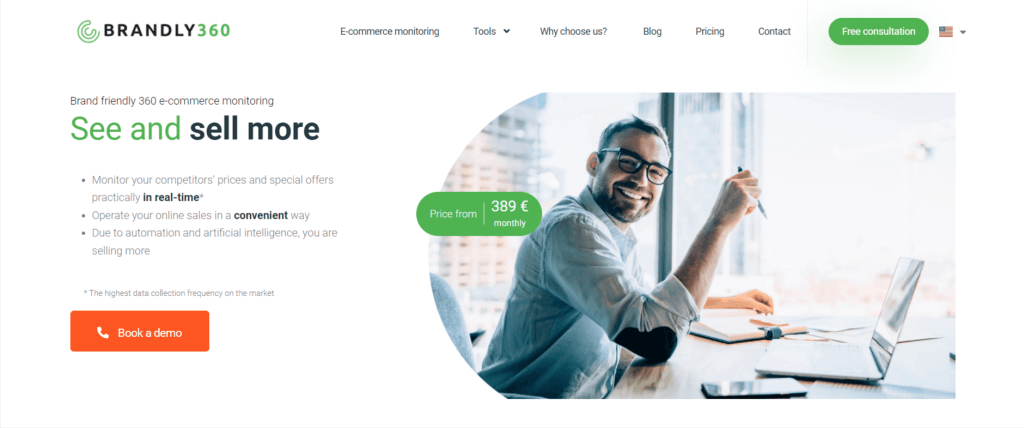Viewport: 1024px width, 428px height.
Task: Click the Brandly360 spiral logo icon
Action: click(x=88, y=31)
